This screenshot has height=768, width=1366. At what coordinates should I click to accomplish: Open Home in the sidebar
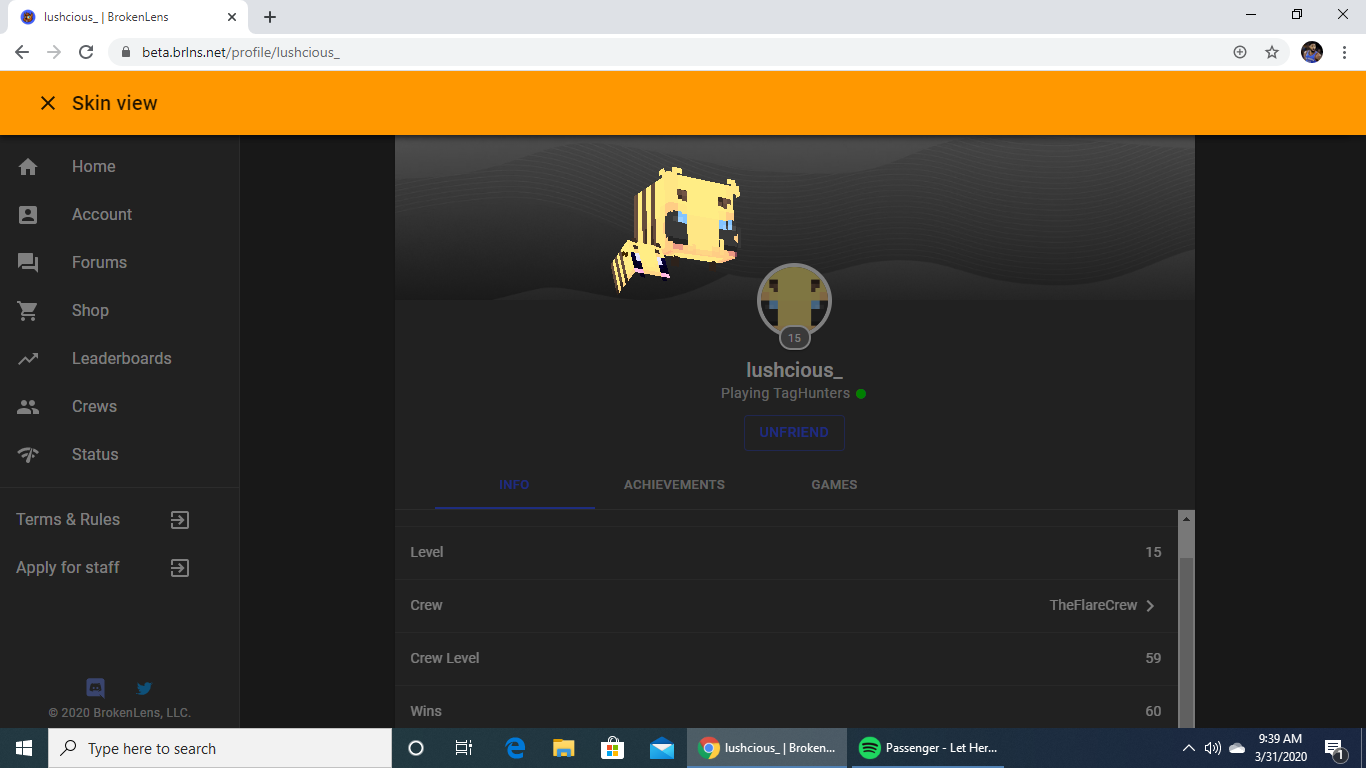(119, 167)
